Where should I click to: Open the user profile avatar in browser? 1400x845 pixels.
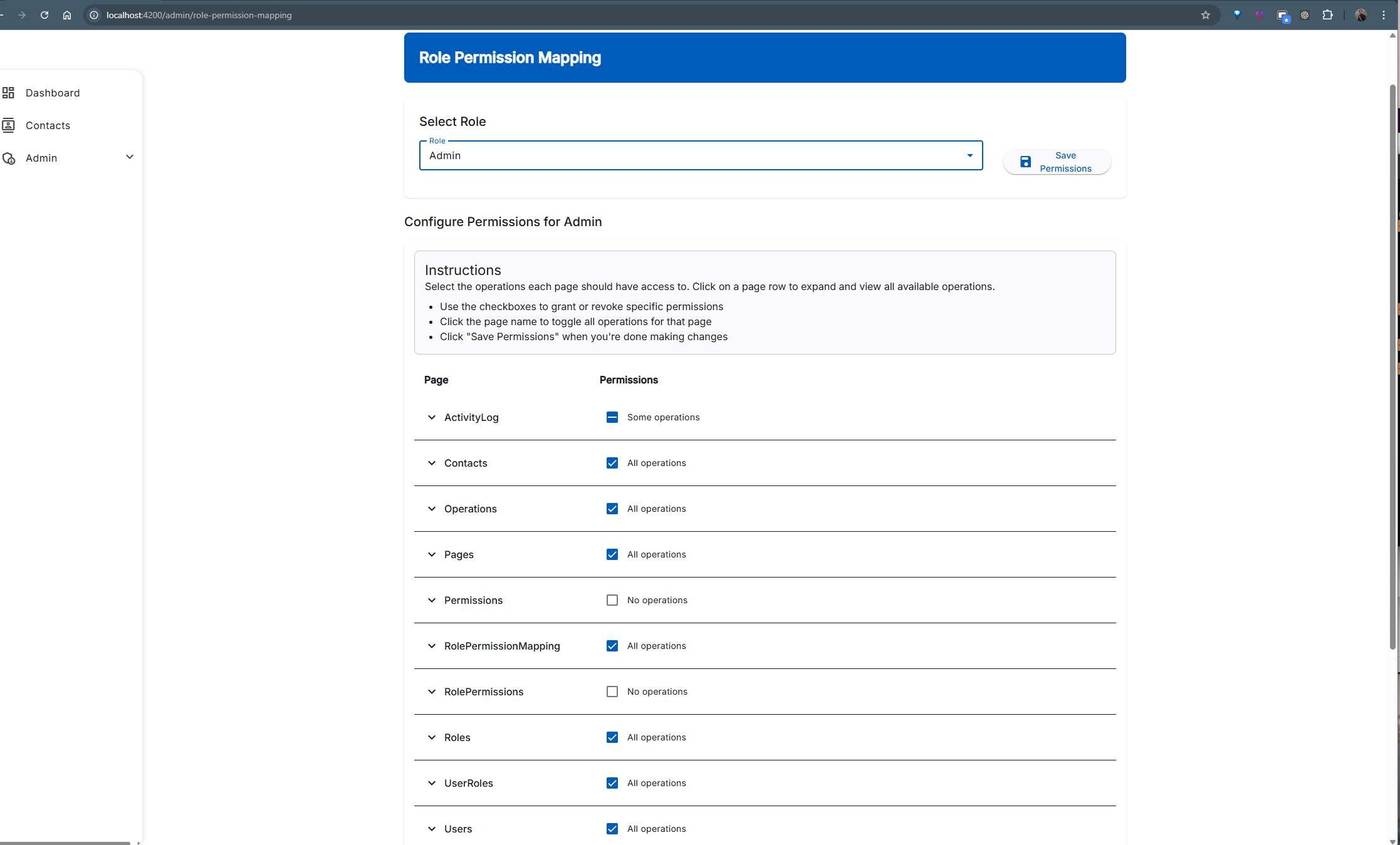point(1361,15)
